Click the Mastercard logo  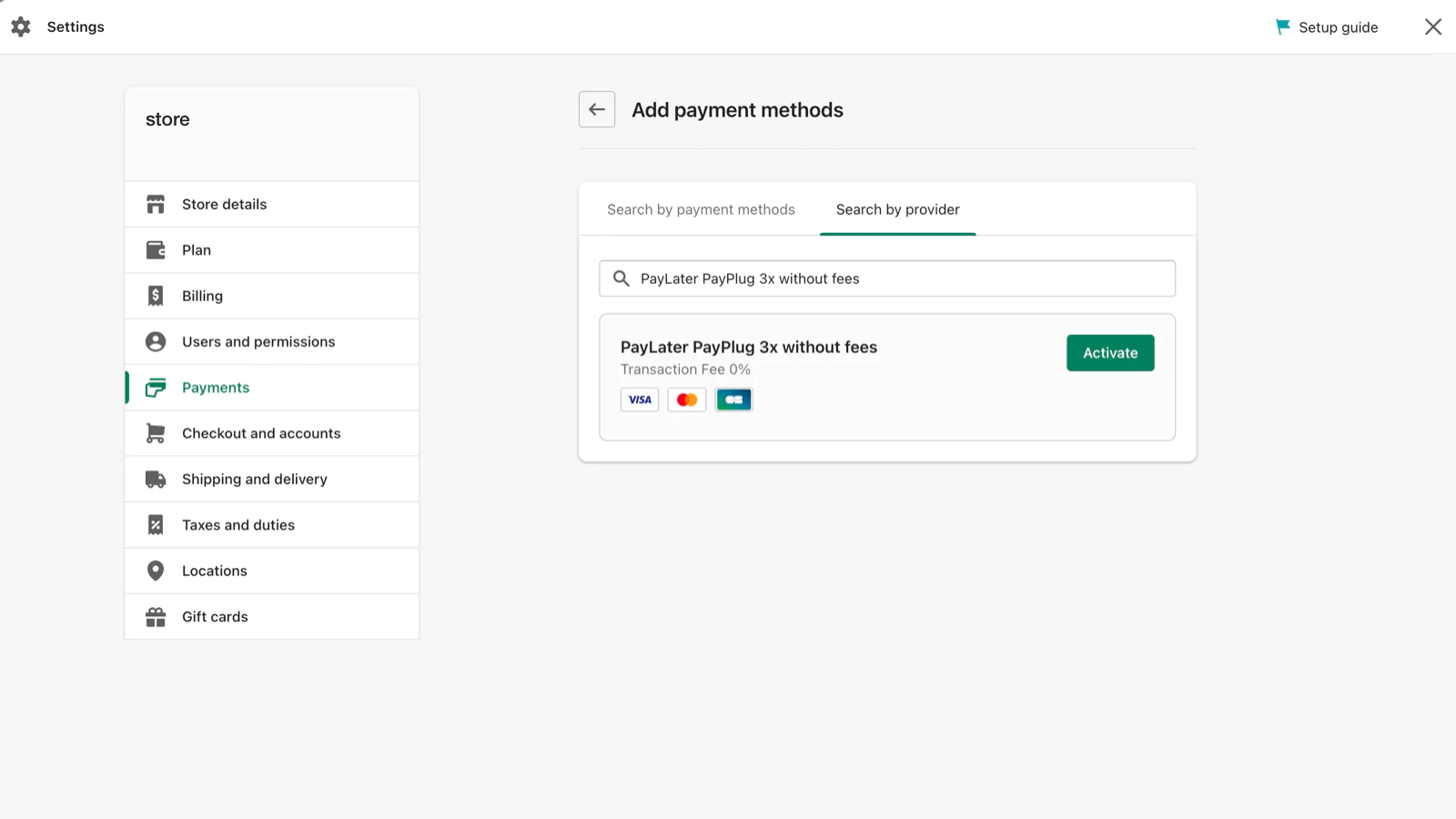click(x=687, y=399)
